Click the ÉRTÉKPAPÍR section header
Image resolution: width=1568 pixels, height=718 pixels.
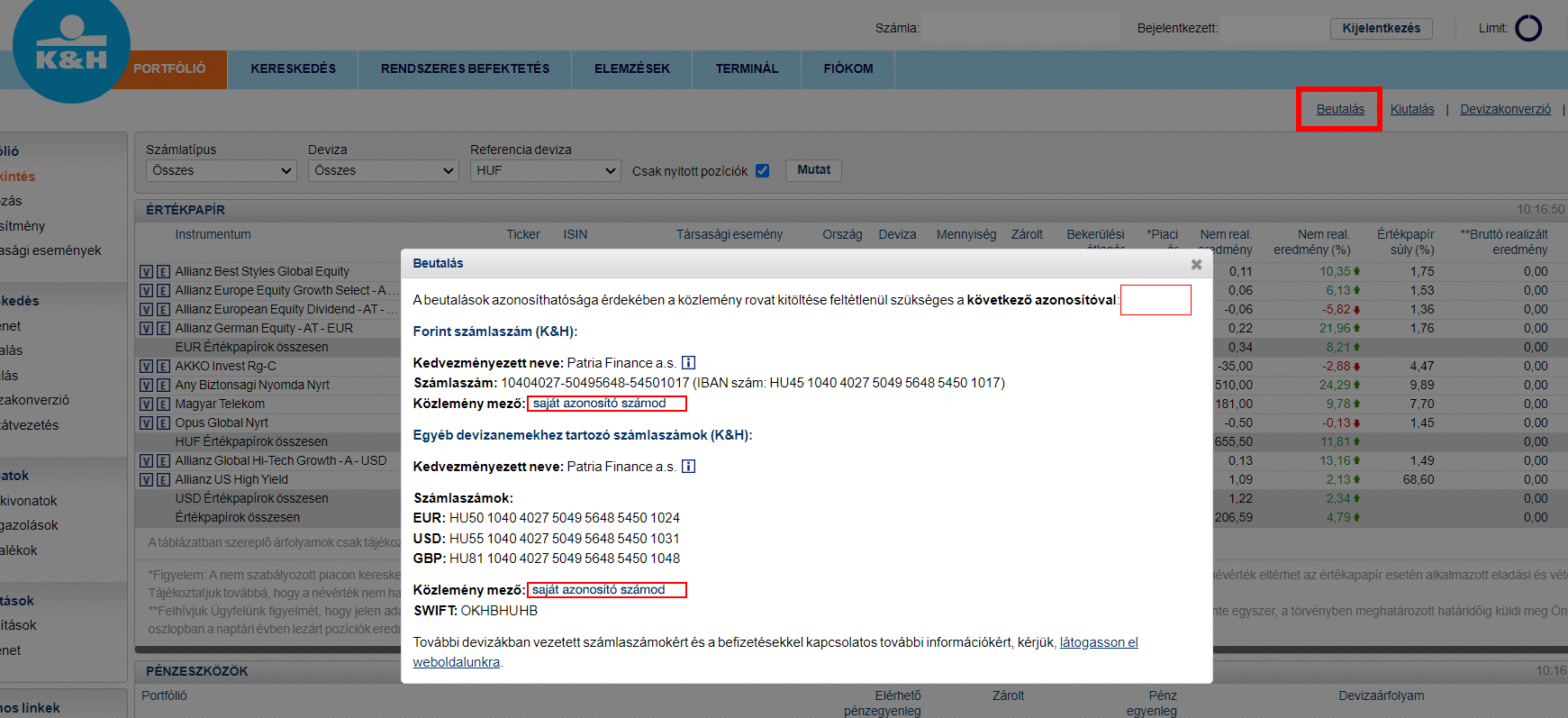point(186,210)
